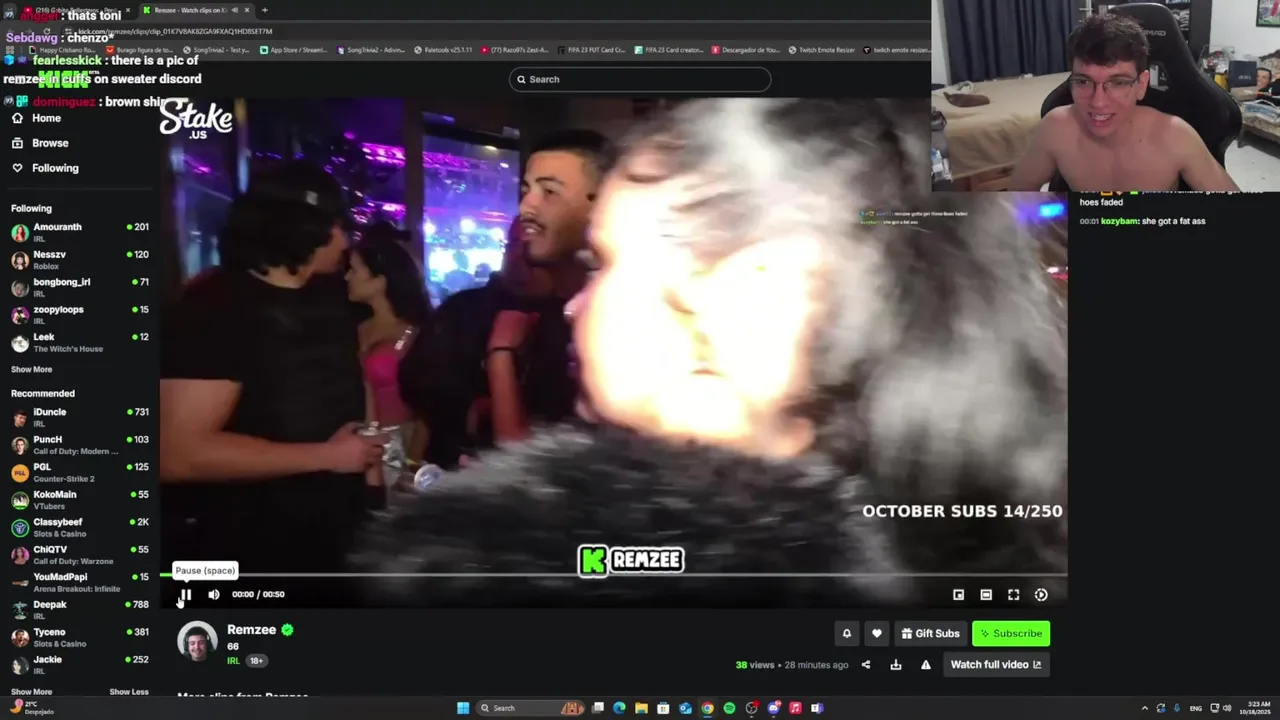Screen dimensions: 1280x720
Task: Close the Remzee browser tab
Action: (247, 10)
